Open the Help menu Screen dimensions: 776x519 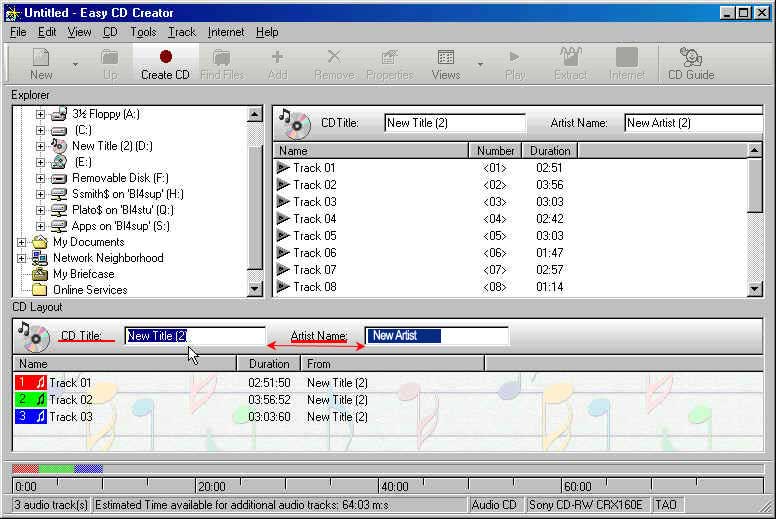click(267, 32)
